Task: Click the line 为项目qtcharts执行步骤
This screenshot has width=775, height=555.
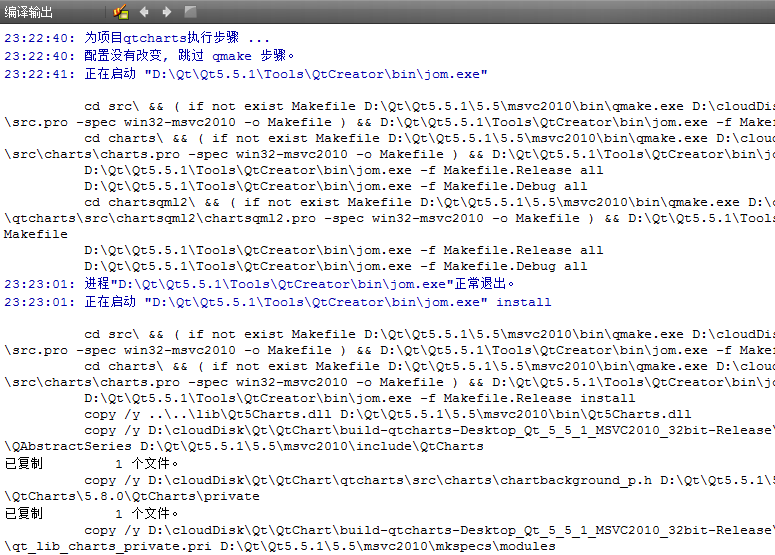Action: [137, 38]
